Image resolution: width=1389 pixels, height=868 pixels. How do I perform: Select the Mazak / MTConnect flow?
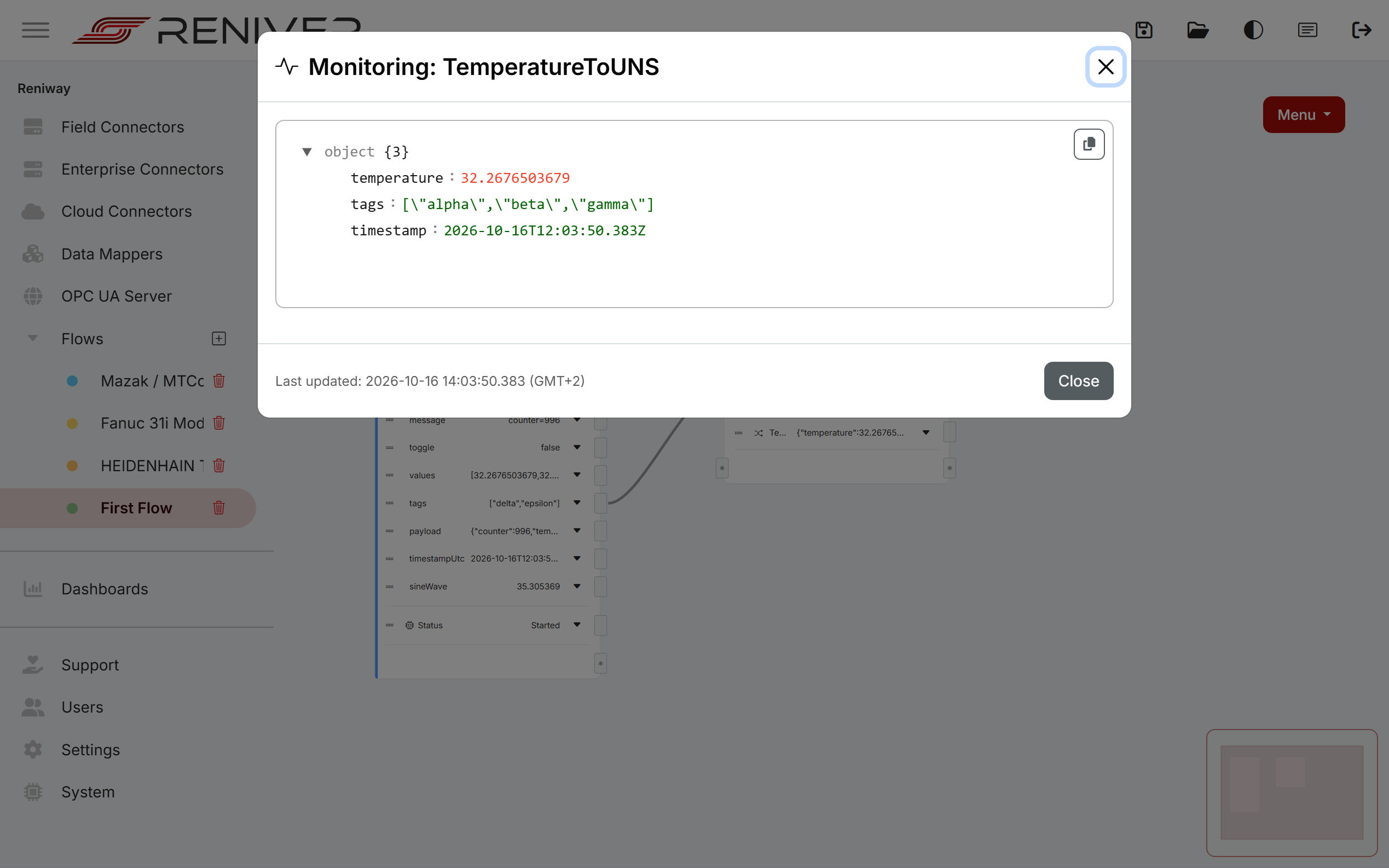[152, 380]
